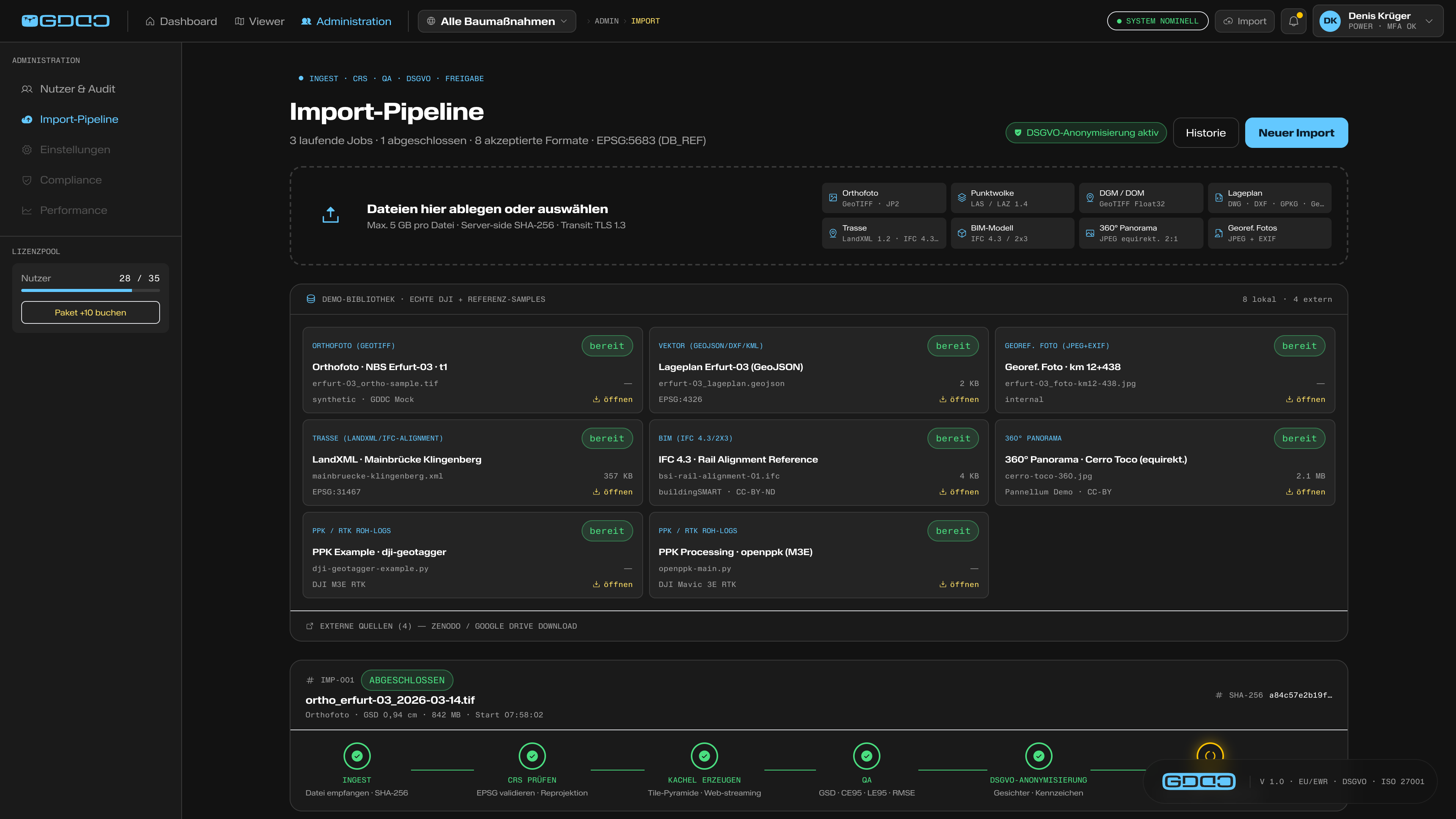Click text cerro-toco-360.jpg

[1048, 477]
